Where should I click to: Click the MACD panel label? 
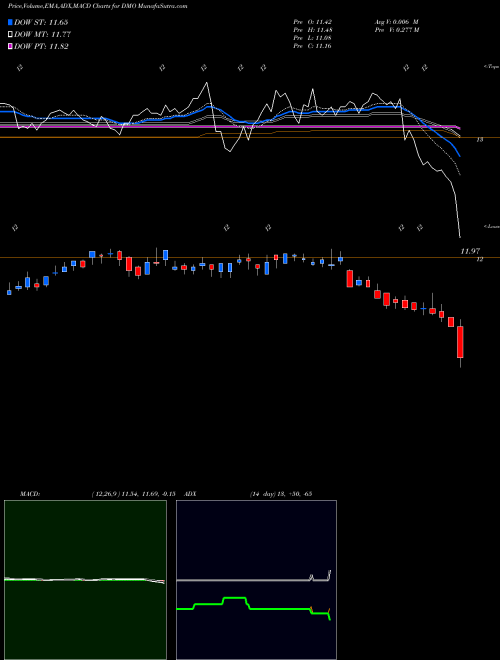30,494
